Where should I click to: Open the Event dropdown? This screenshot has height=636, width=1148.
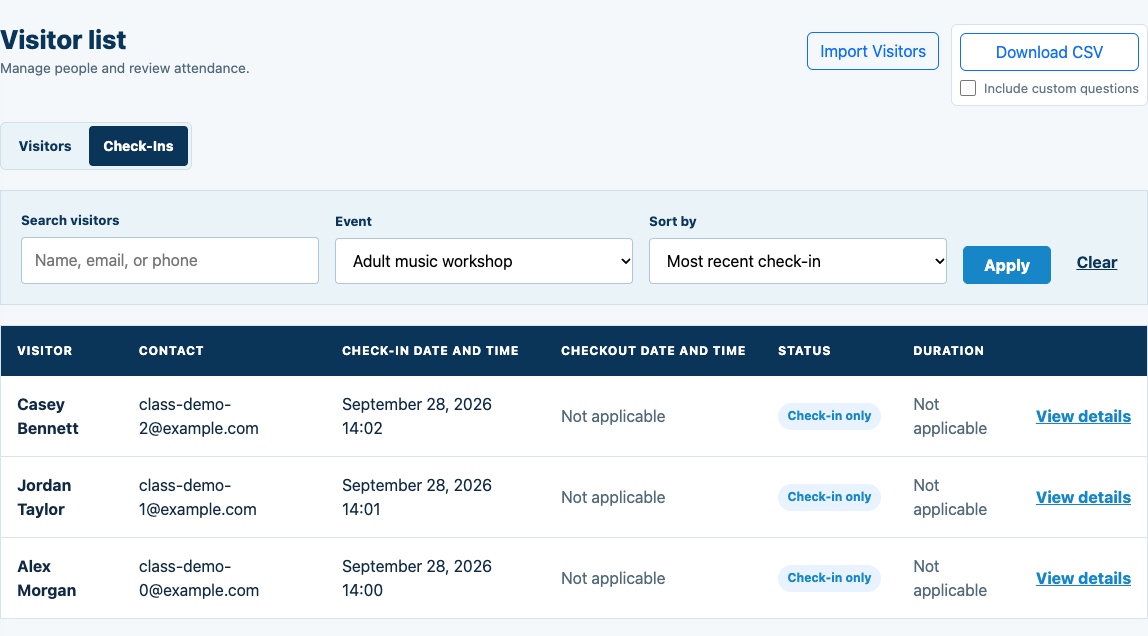(x=484, y=261)
